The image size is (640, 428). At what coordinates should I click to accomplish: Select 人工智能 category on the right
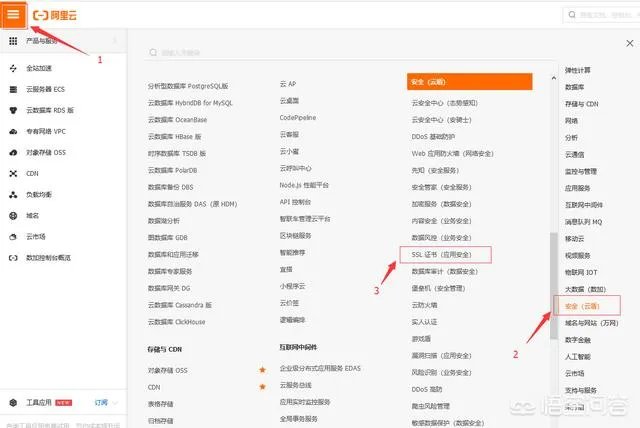578,357
